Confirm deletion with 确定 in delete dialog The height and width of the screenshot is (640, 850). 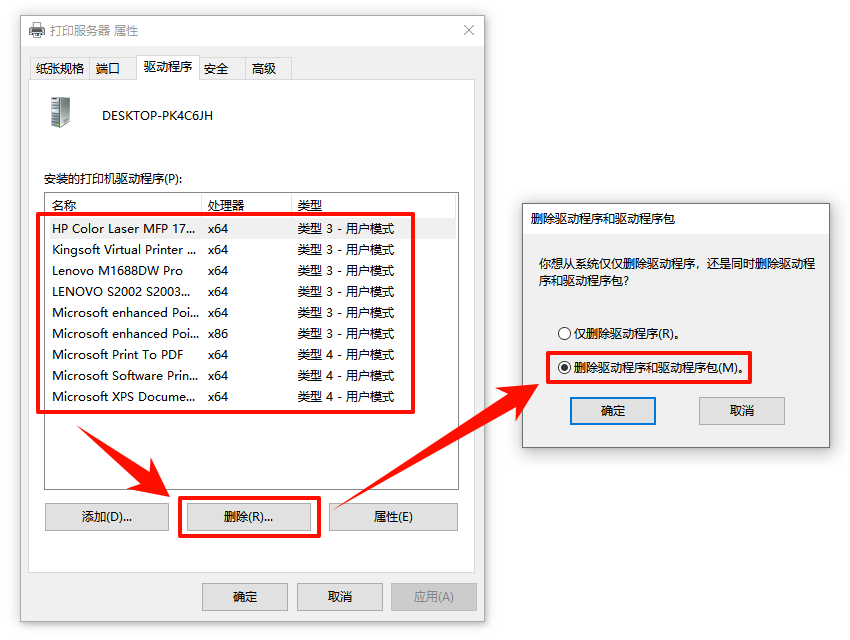coord(613,411)
